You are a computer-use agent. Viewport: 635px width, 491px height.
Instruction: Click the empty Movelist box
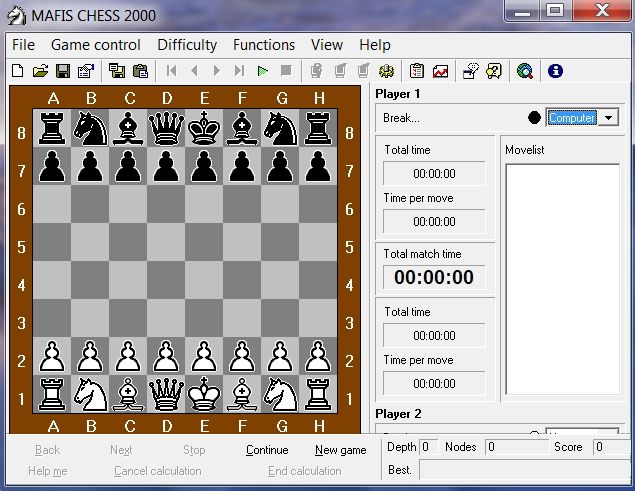pos(563,279)
